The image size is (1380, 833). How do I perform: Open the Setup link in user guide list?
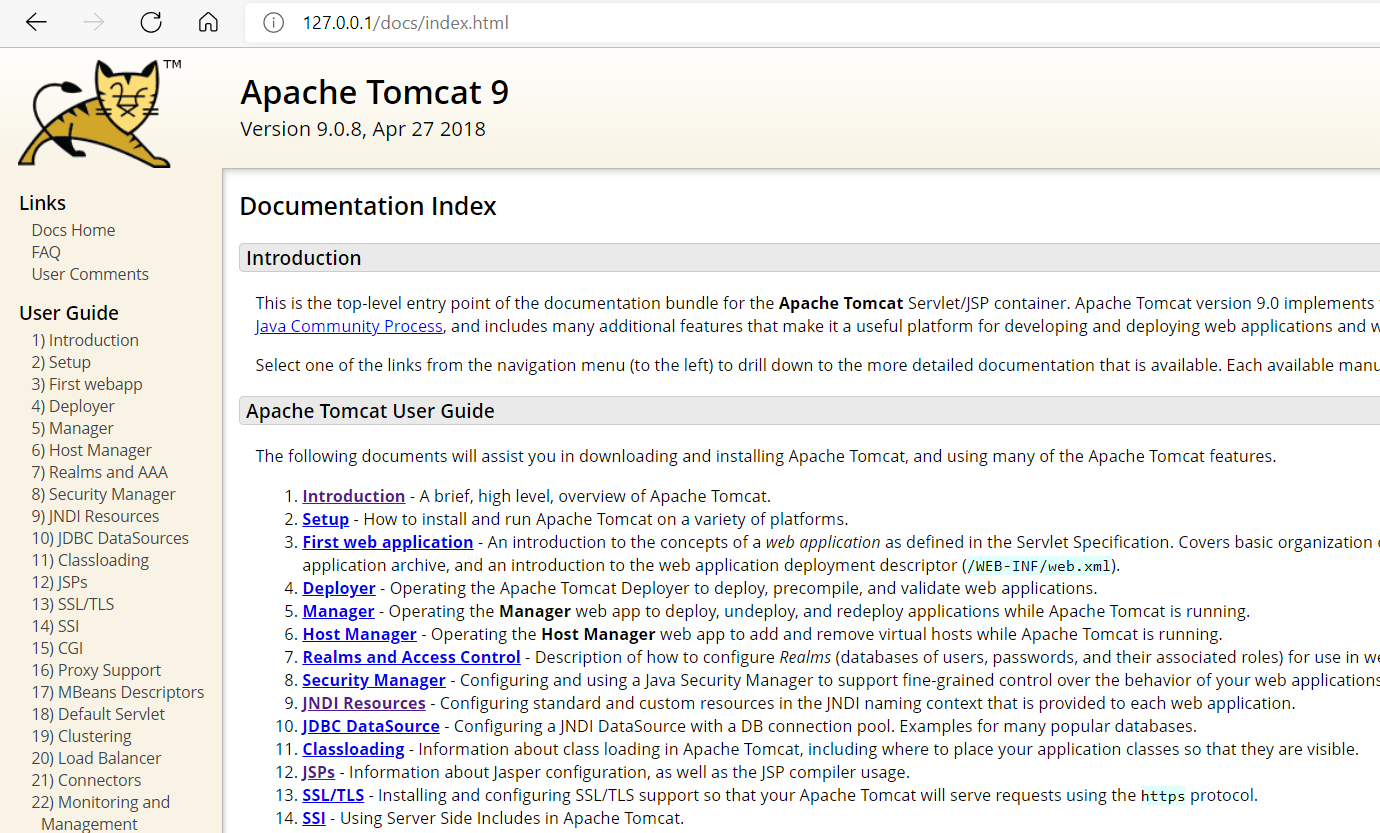tap(326, 519)
